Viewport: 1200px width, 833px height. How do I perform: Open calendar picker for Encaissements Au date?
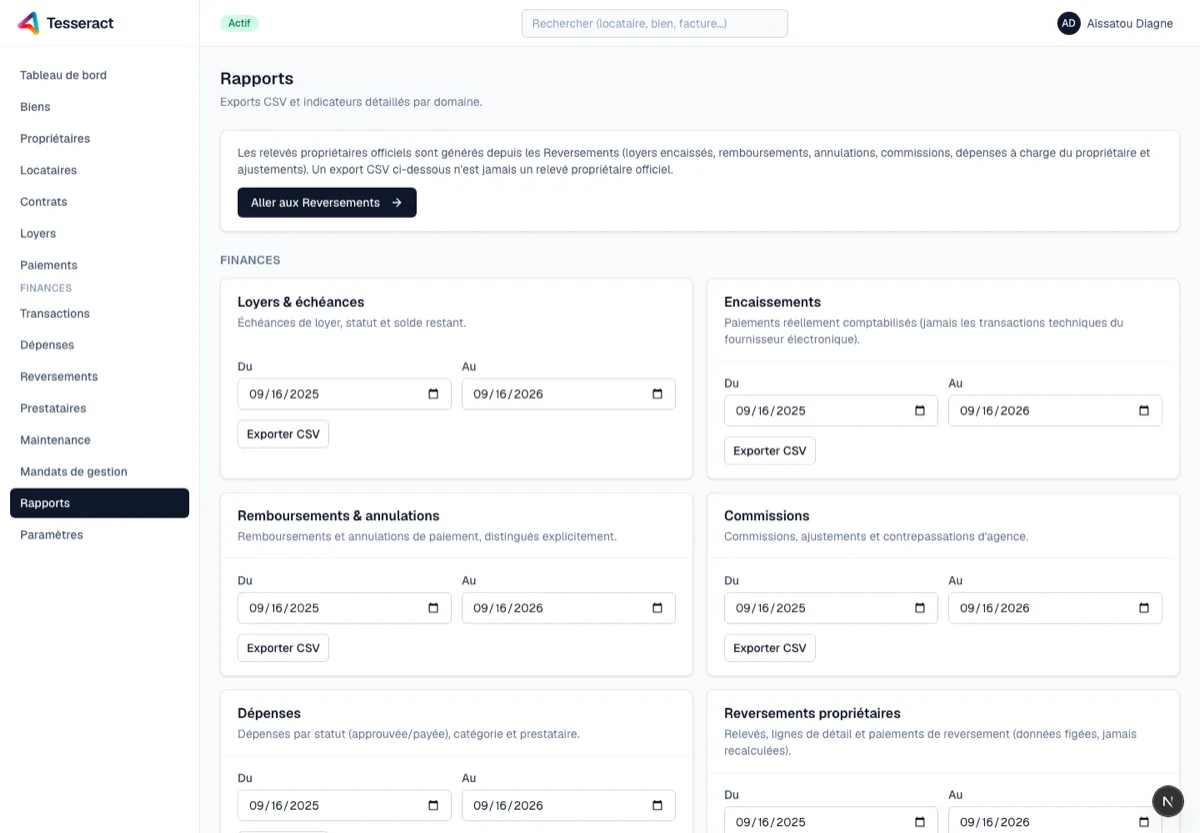[x=1144, y=410]
